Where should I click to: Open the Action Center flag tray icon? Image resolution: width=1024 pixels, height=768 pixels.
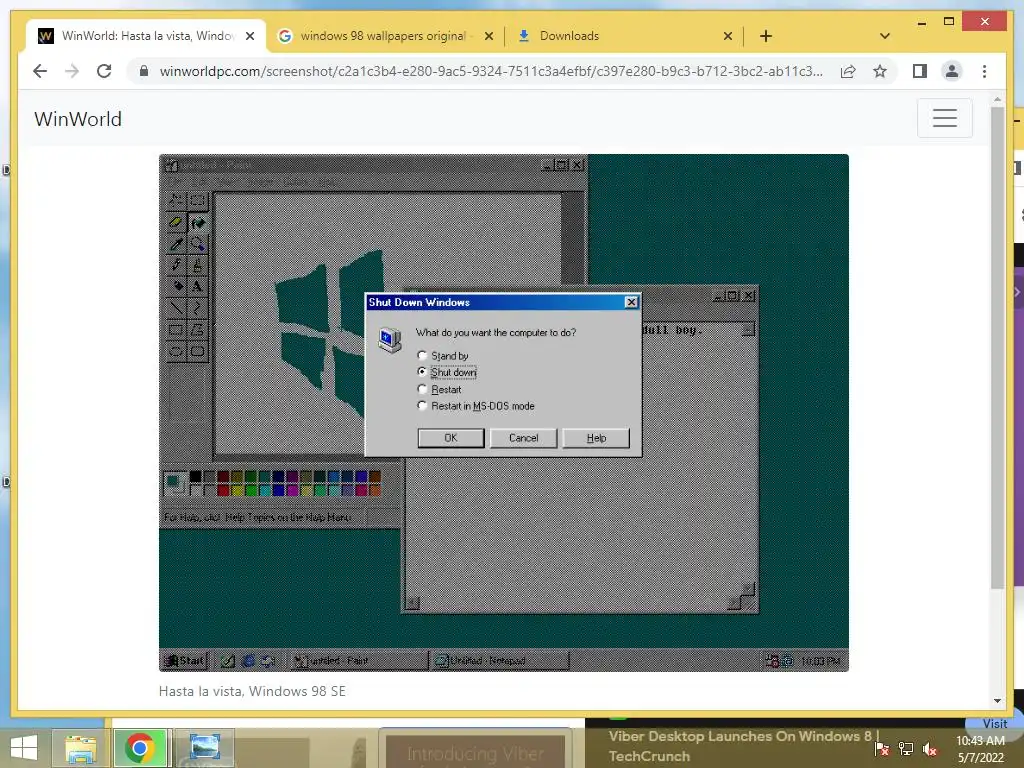882,749
